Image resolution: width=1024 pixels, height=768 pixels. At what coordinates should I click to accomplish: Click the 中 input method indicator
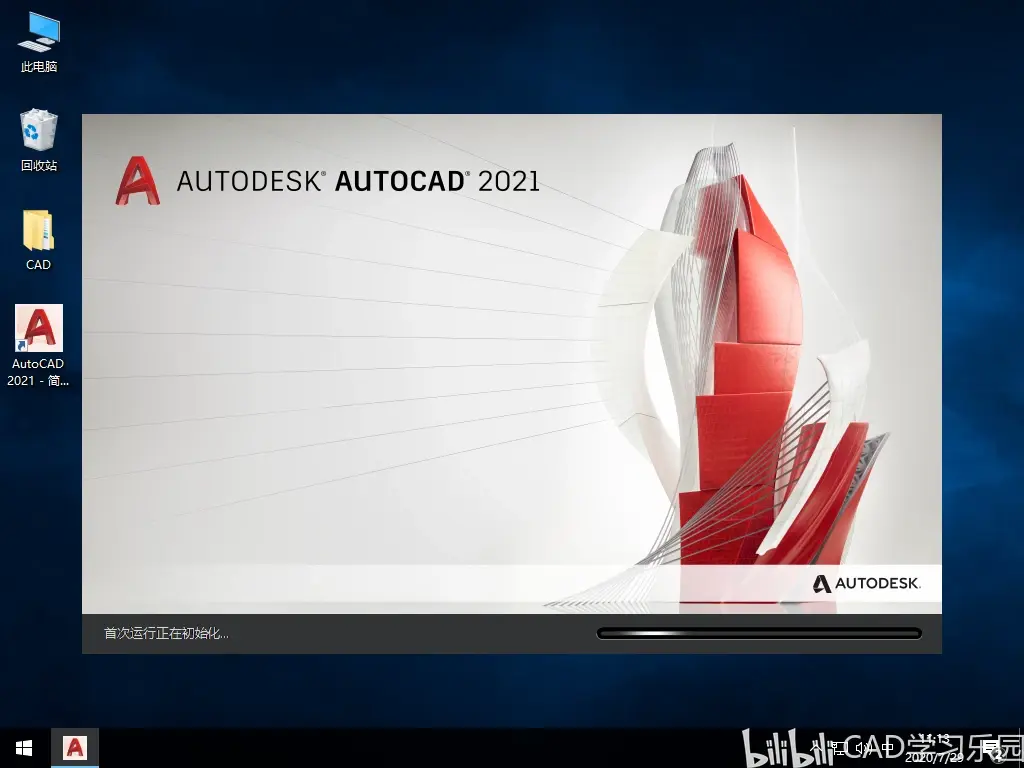[888, 747]
